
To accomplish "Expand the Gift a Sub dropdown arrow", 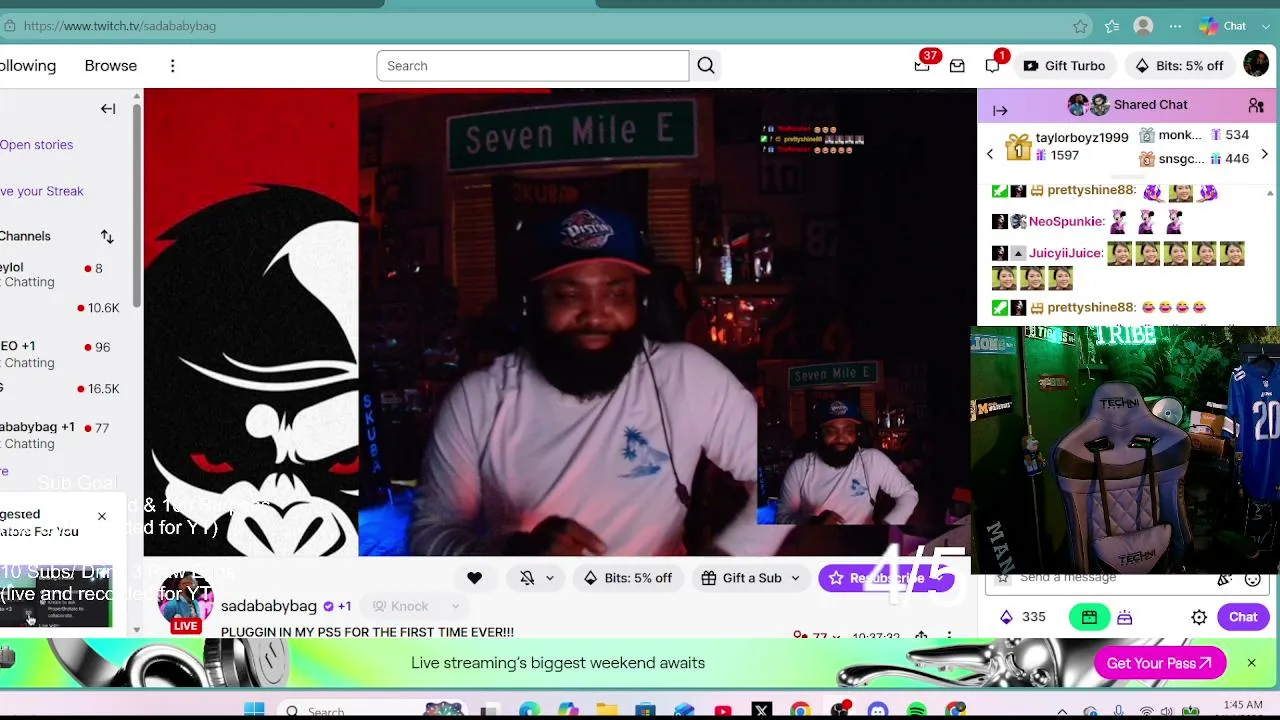I will (795, 578).
